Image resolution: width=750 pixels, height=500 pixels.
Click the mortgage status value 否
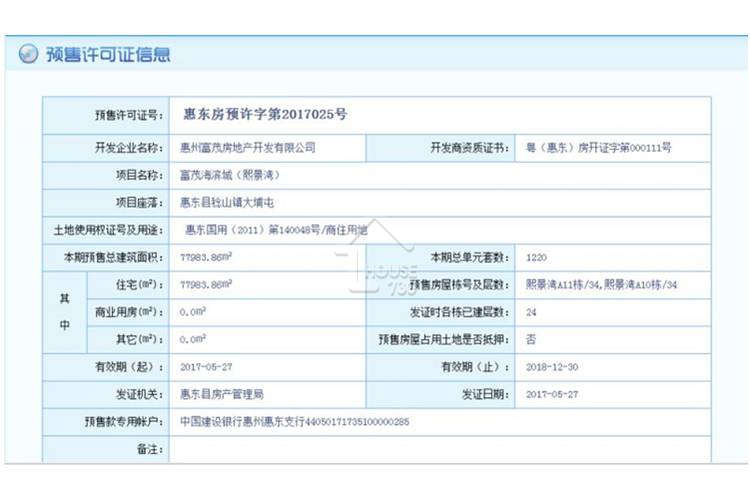(x=531, y=340)
